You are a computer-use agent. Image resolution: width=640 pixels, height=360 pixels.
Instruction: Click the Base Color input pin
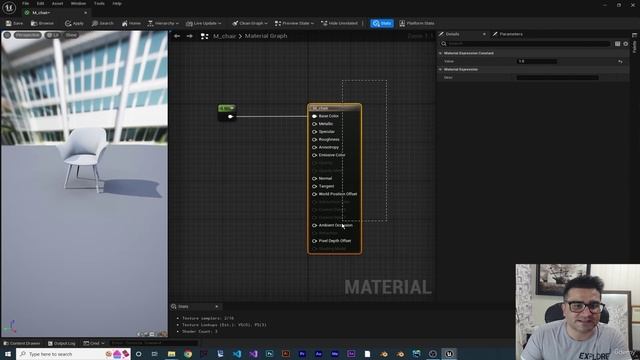pyautogui.click(x=315, y=116)
